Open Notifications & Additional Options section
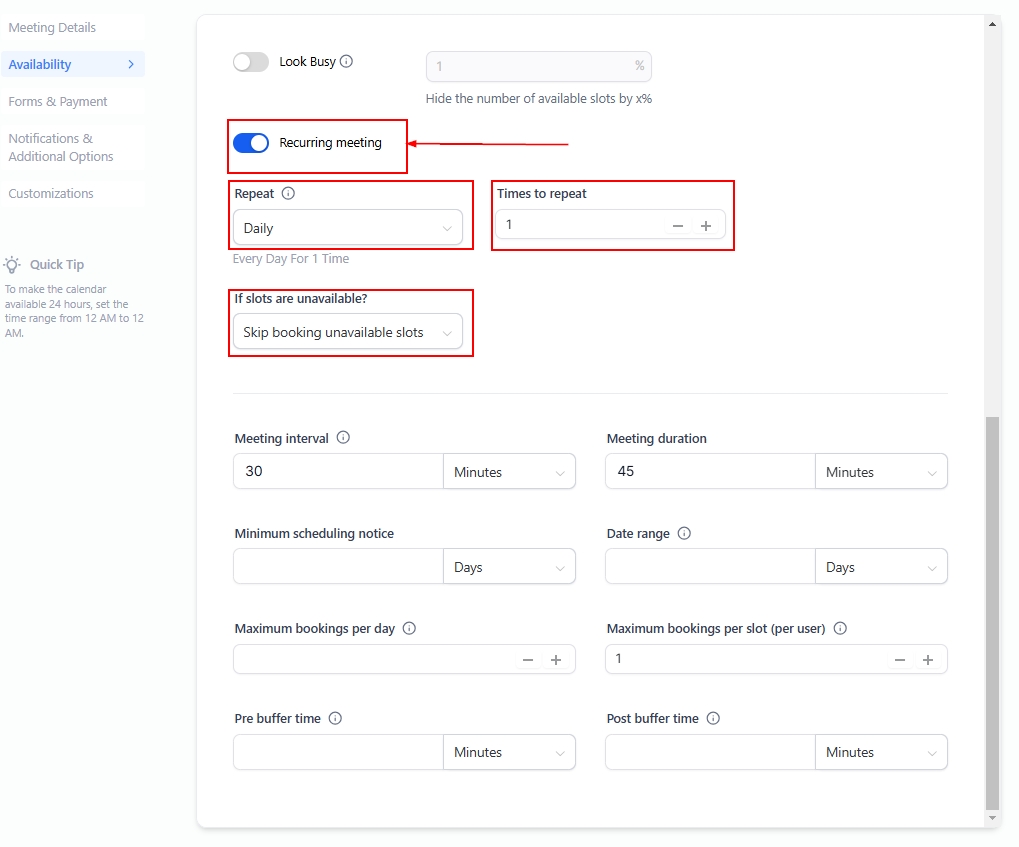1019x847 pixels. click(61, 148)
